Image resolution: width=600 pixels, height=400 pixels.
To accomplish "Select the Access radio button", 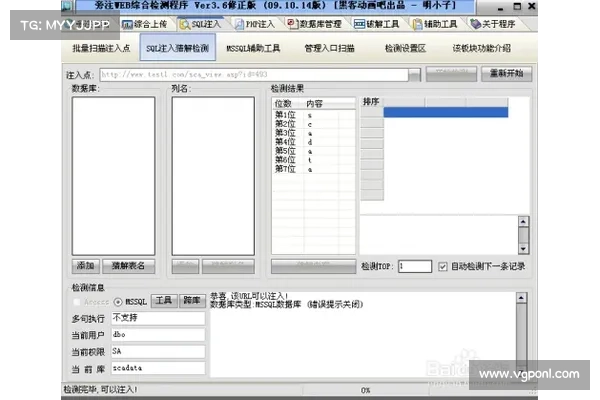I will coord(77,302).
